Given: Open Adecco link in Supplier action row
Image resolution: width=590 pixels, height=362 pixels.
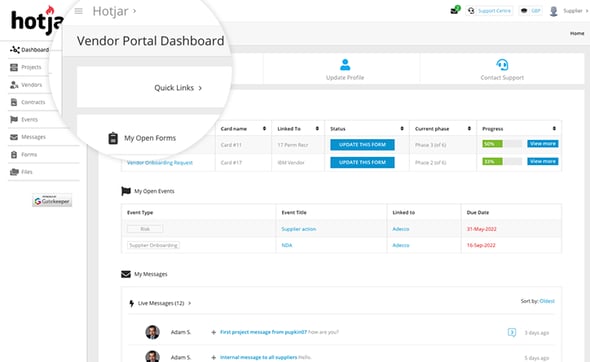Looking at the screenshot, I should pos(401,229).
